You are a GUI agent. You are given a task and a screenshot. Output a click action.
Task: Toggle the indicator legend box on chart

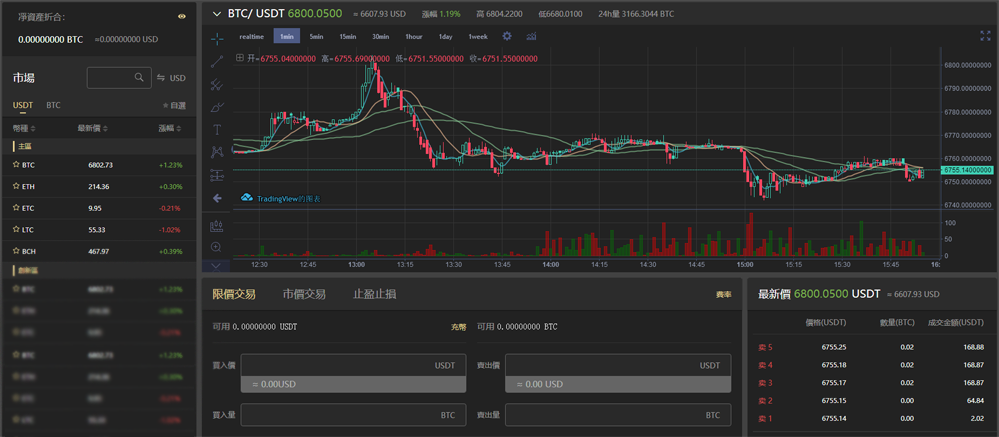click(240, 58)
